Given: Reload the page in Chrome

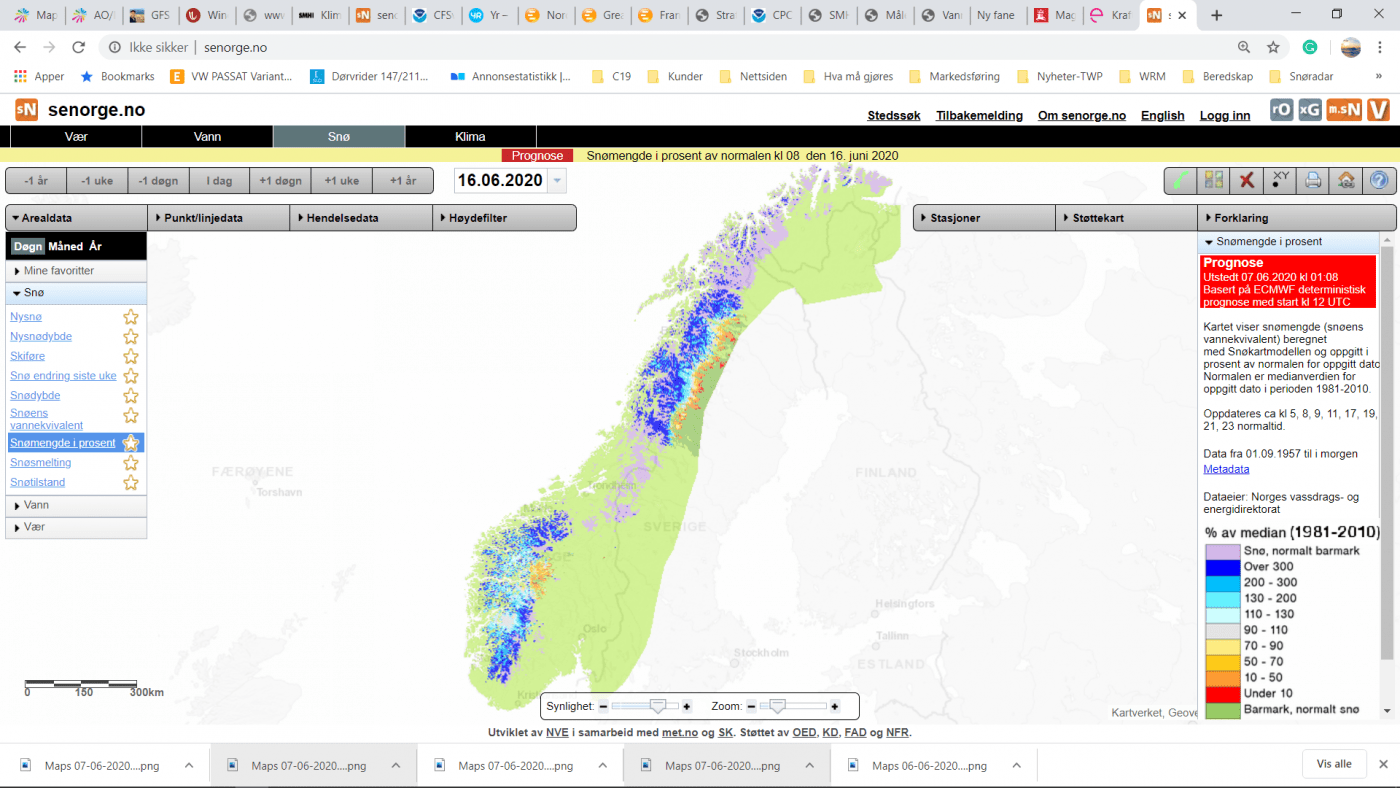Looking at the screenshot, I should [79, 47].
